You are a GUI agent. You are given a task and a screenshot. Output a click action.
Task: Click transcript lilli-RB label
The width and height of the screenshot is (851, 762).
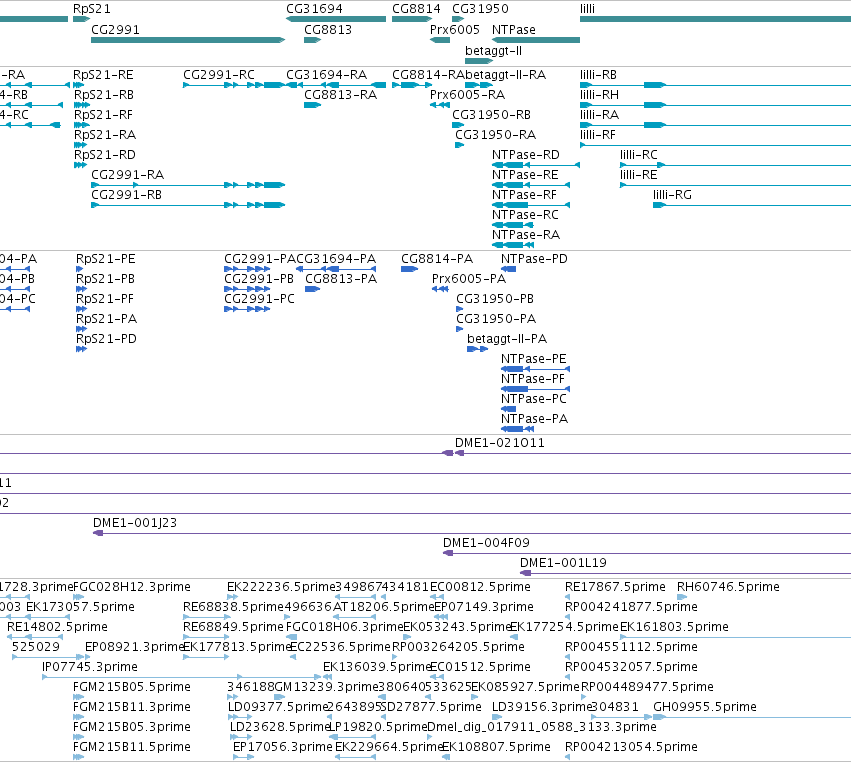(598, 75)
